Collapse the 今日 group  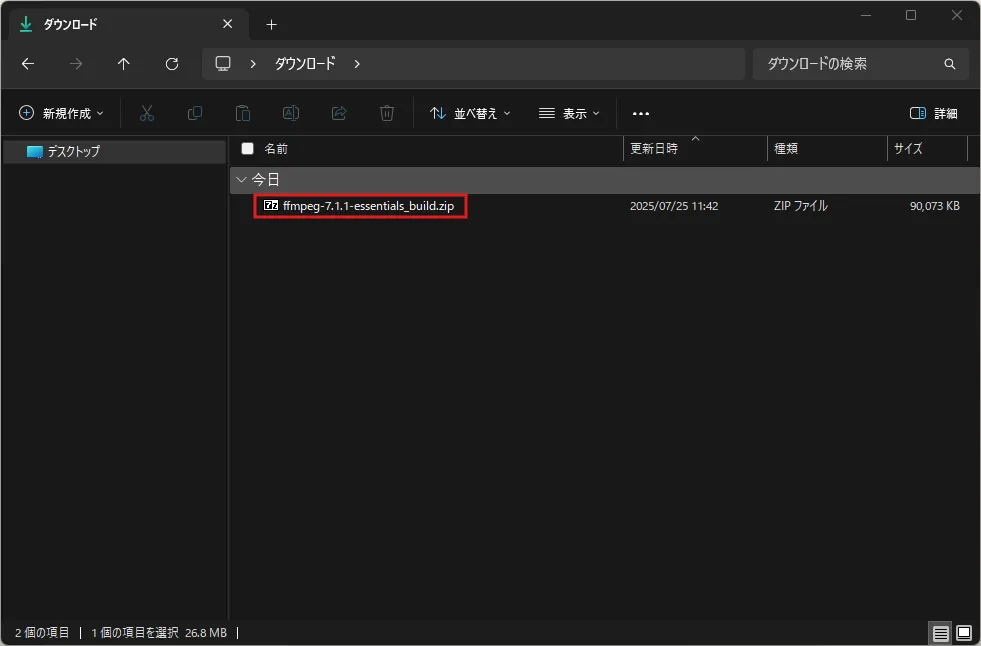click(241, 179)
